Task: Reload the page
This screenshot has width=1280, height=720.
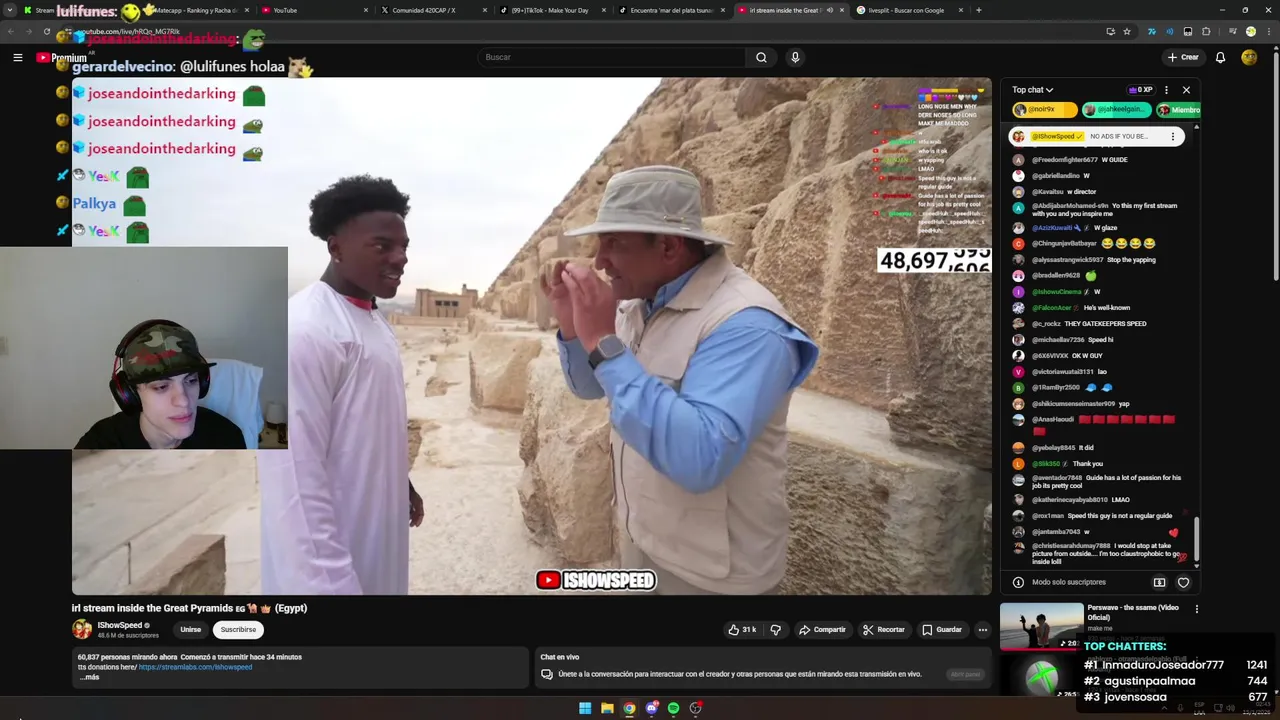Action: 47,31
